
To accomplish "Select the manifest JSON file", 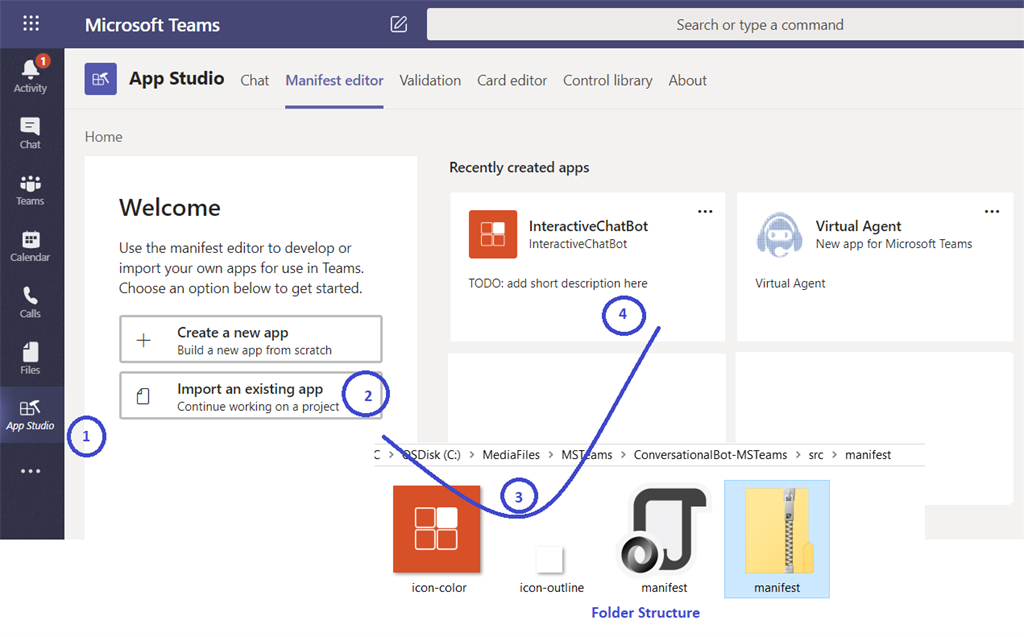I will coord(664,540).
